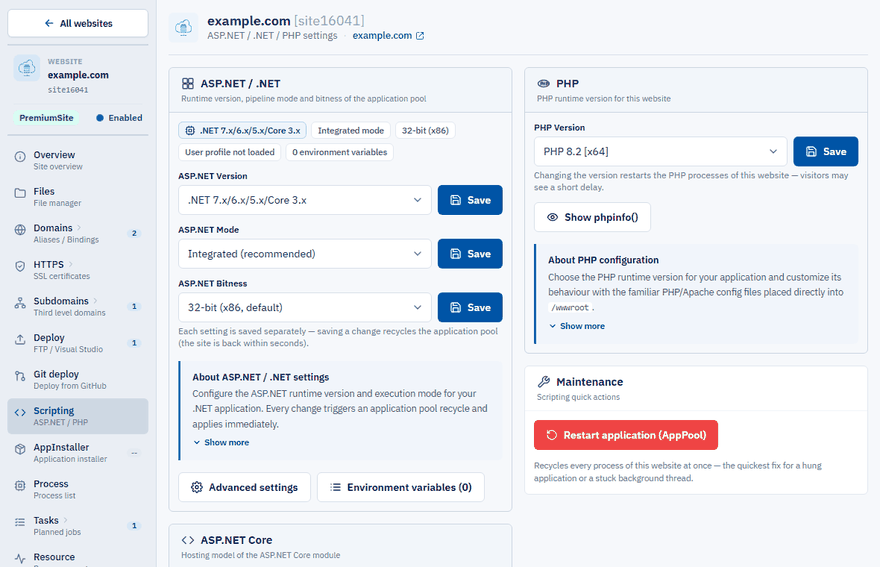
Task: Click the Maintenance wrench icon
Action: [543, 382]
